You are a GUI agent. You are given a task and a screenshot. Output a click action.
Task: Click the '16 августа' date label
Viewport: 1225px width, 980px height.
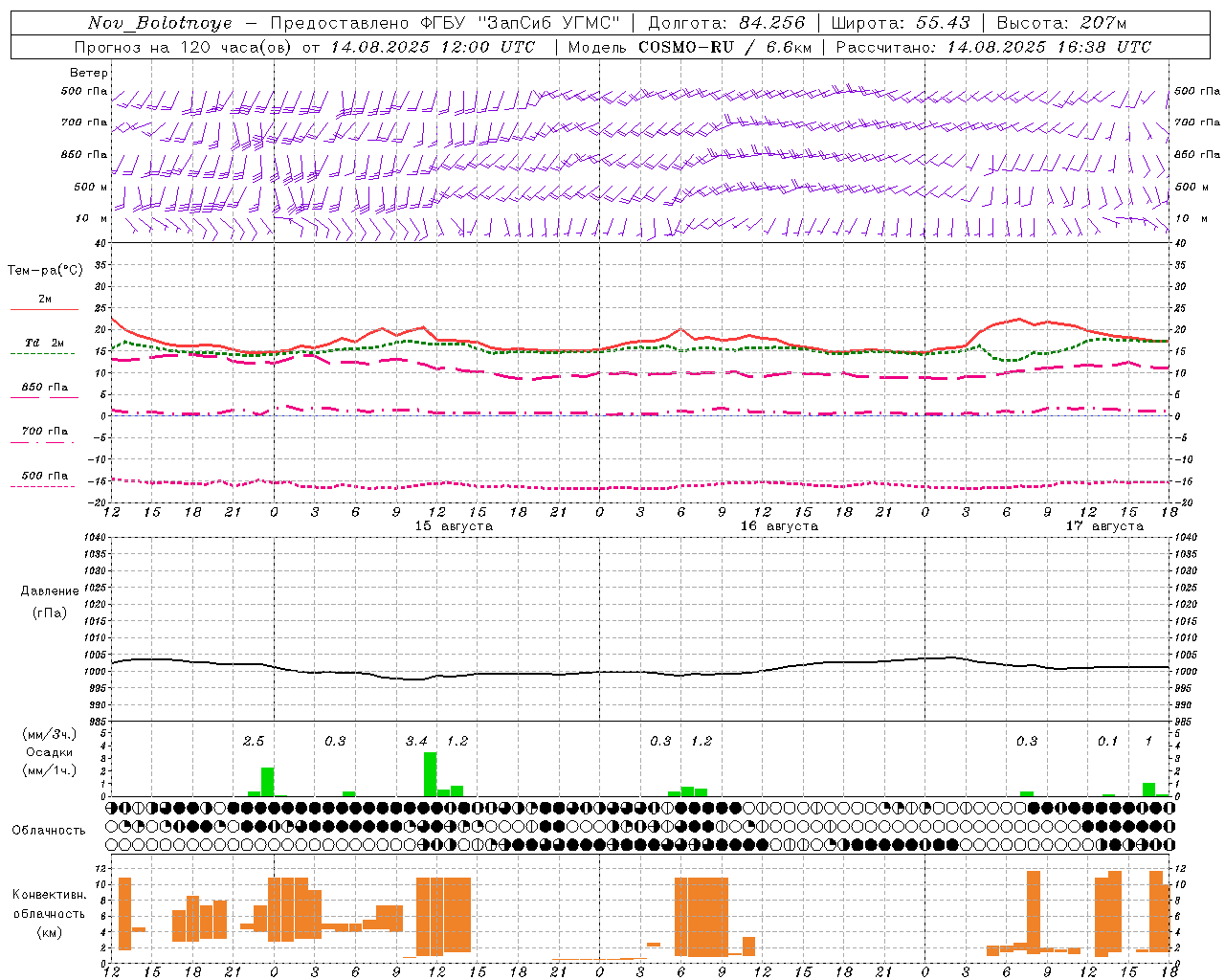tap(779, 525)
